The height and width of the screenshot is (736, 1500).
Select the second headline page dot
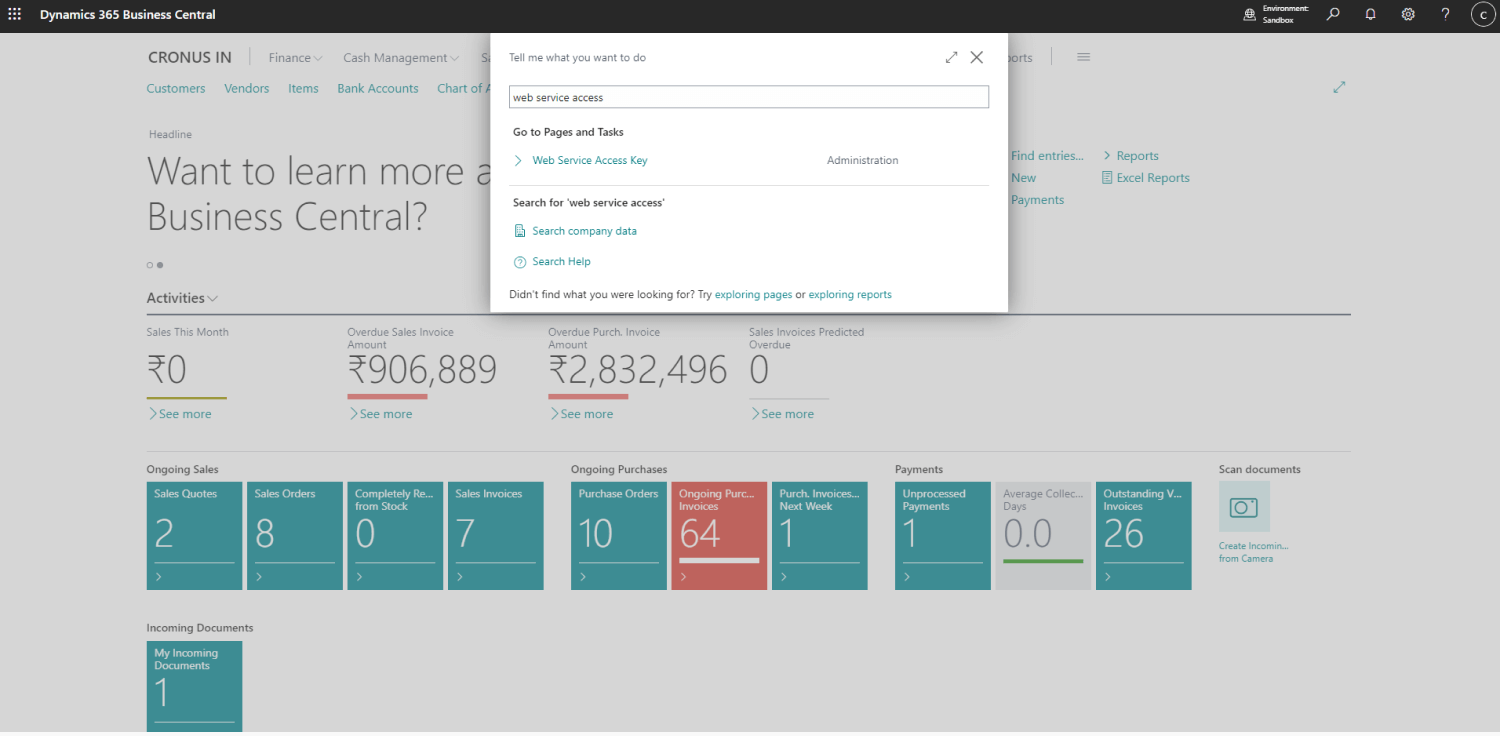click(160, 265)
